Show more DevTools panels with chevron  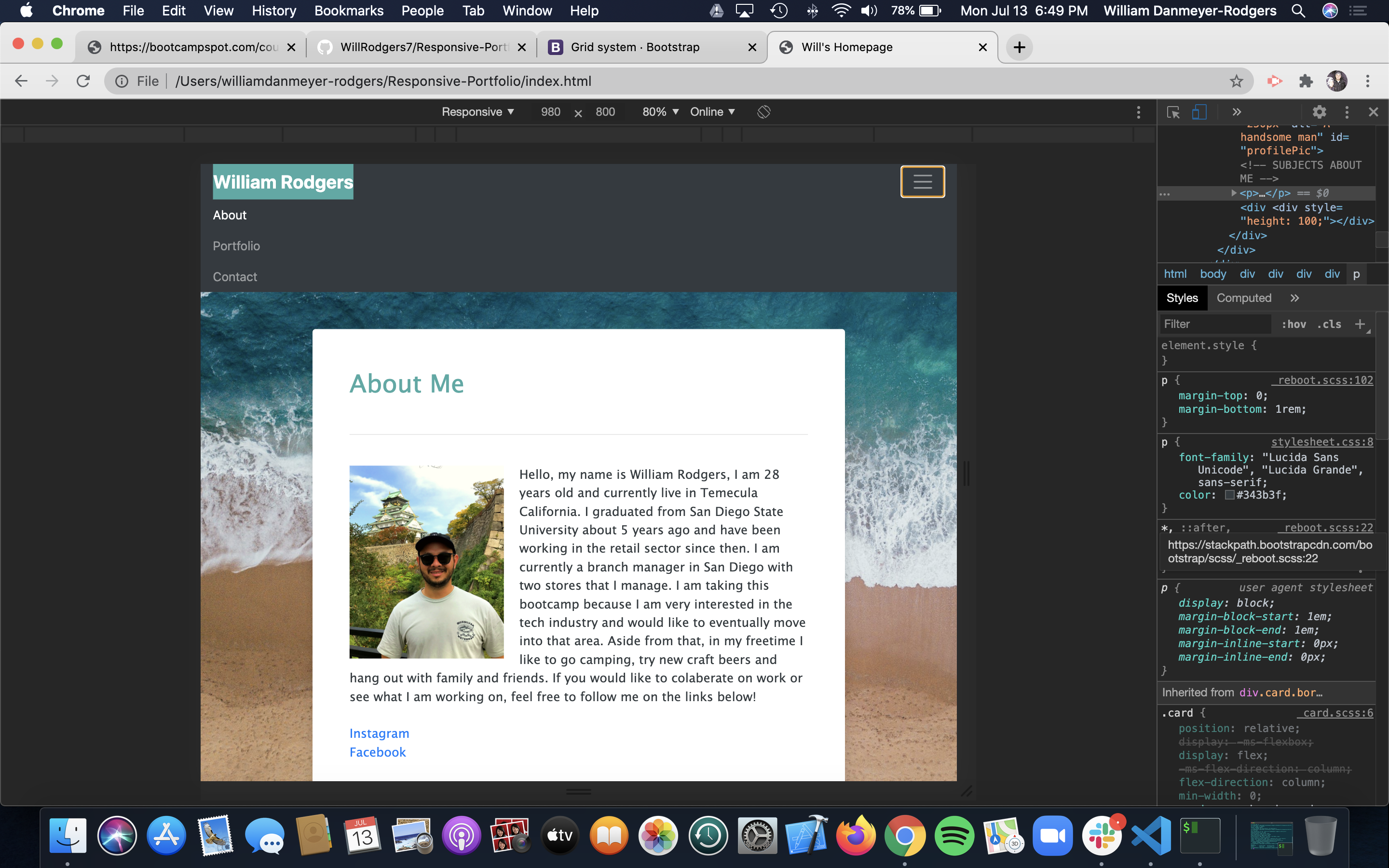click(1236, 112)
